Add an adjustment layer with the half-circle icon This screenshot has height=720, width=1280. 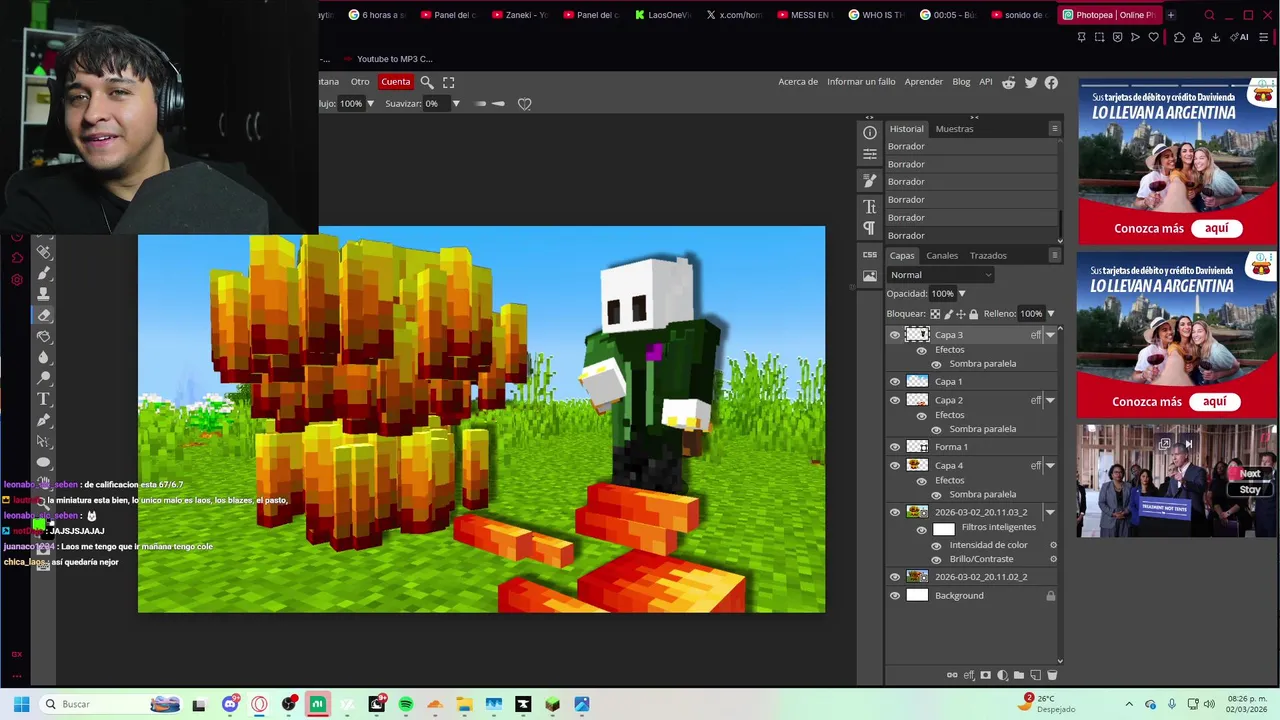[x=1002, y=675]
